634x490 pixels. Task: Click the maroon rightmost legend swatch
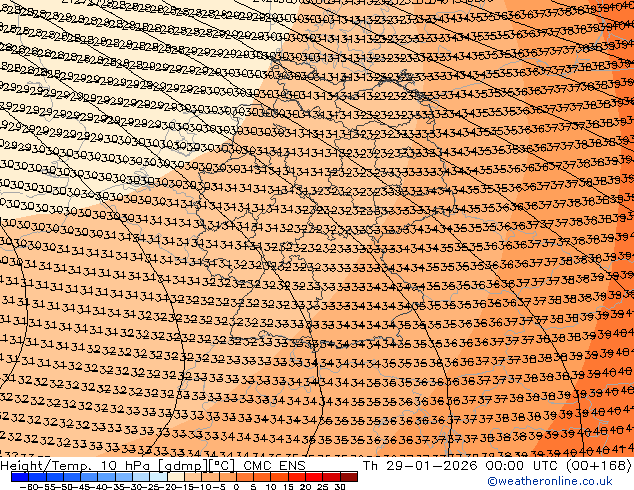point(349,477)
